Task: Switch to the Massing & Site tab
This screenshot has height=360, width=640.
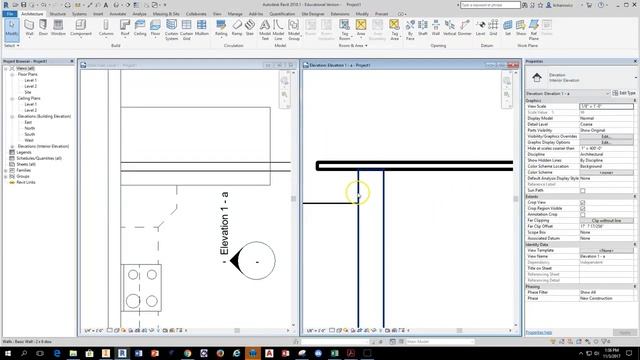Action: [166, 14]
